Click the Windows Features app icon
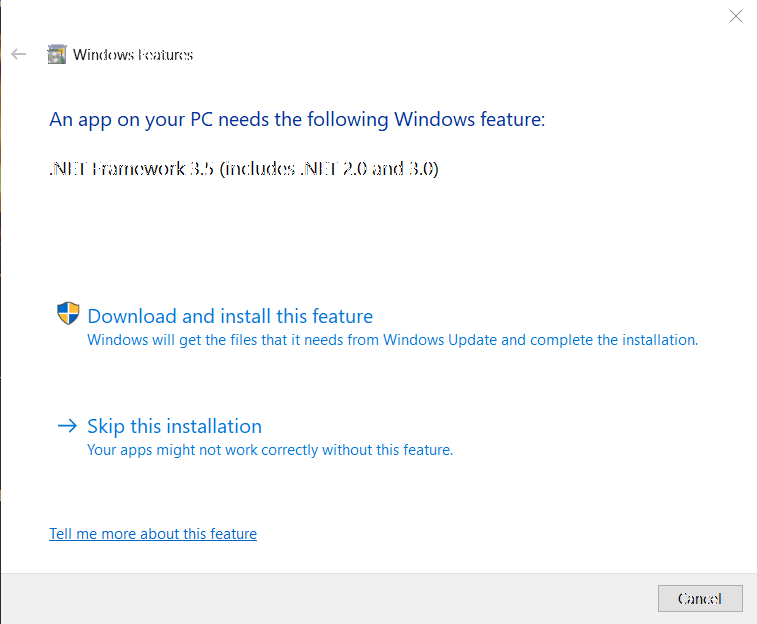The image size is (757, 624). 56,54
